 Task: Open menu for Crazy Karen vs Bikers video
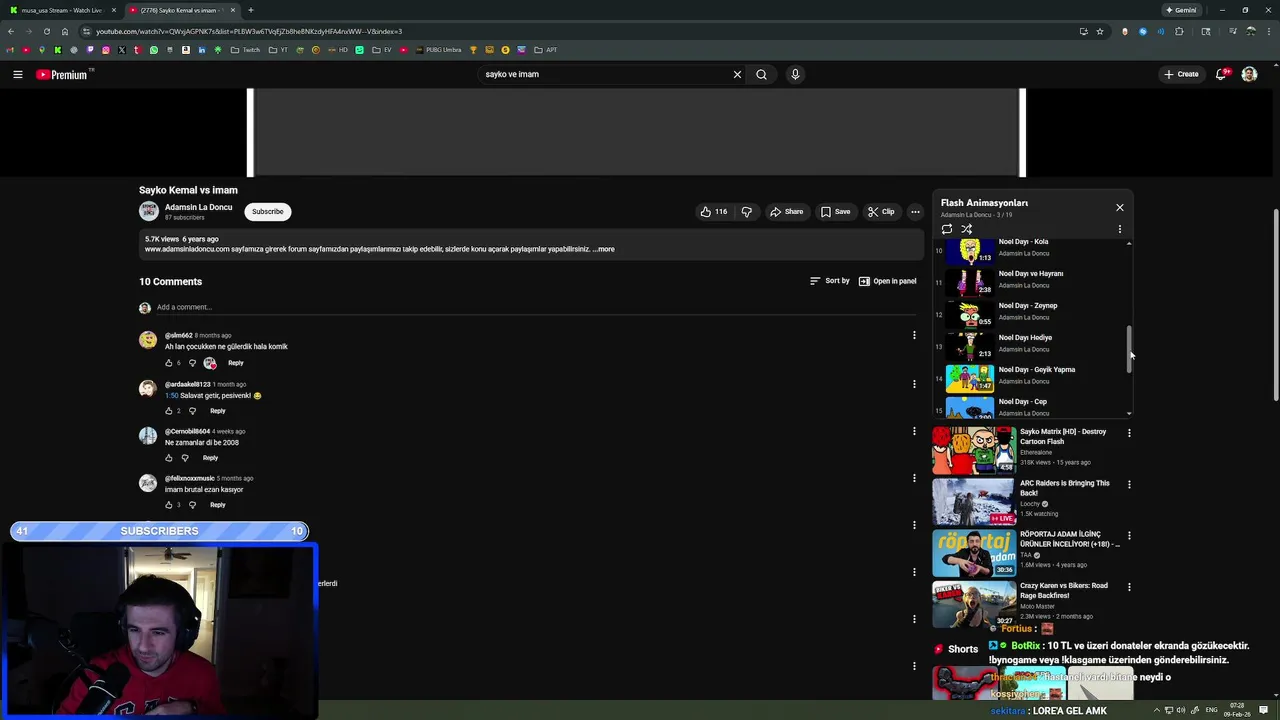tap(1129, 587)
